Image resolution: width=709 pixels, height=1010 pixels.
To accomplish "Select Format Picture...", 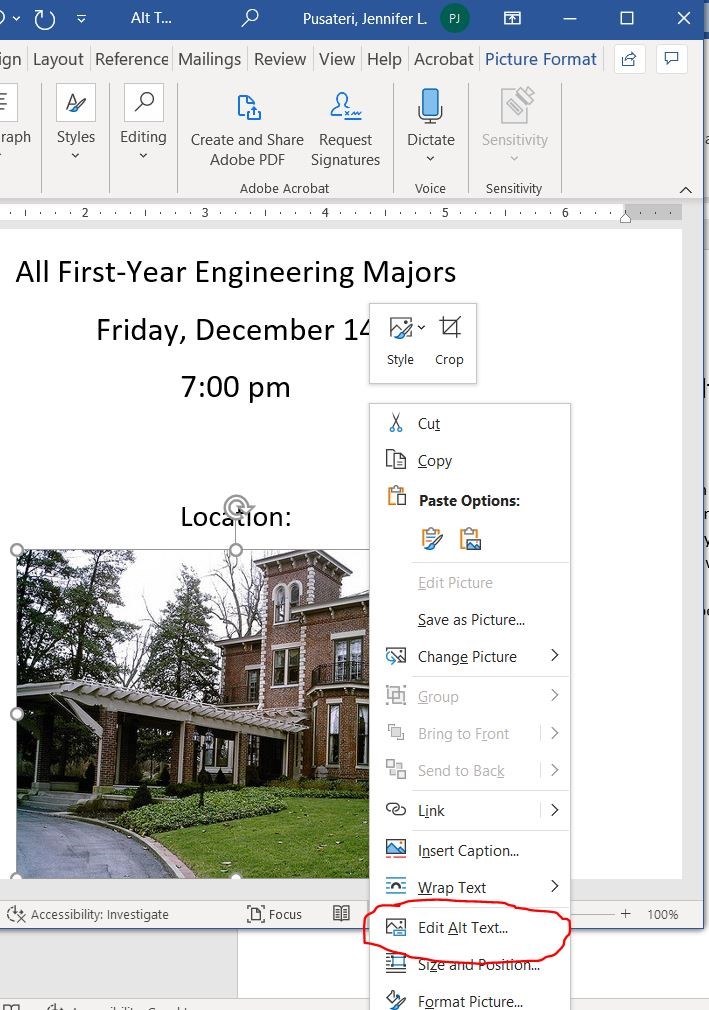I will pyautogui.click(x=470, y=1001).
